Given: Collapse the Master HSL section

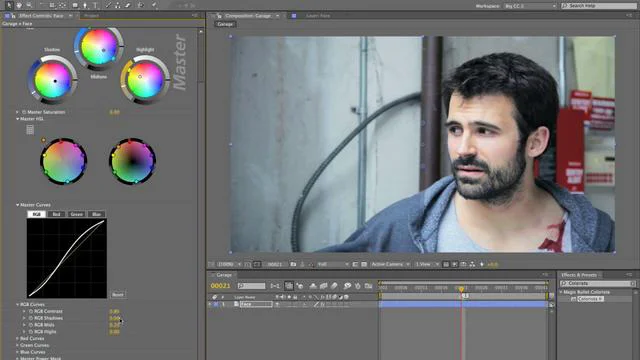Looking at the screenshot, I should pyautogui.click(x=18, y=119).
